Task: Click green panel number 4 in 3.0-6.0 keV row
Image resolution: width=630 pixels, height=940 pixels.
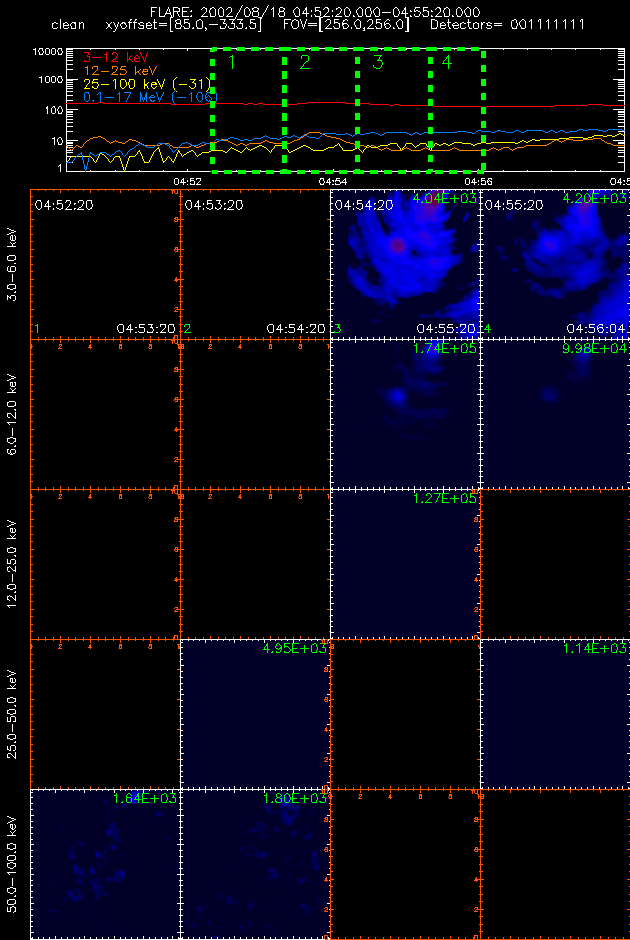Action: click(488, 329)
